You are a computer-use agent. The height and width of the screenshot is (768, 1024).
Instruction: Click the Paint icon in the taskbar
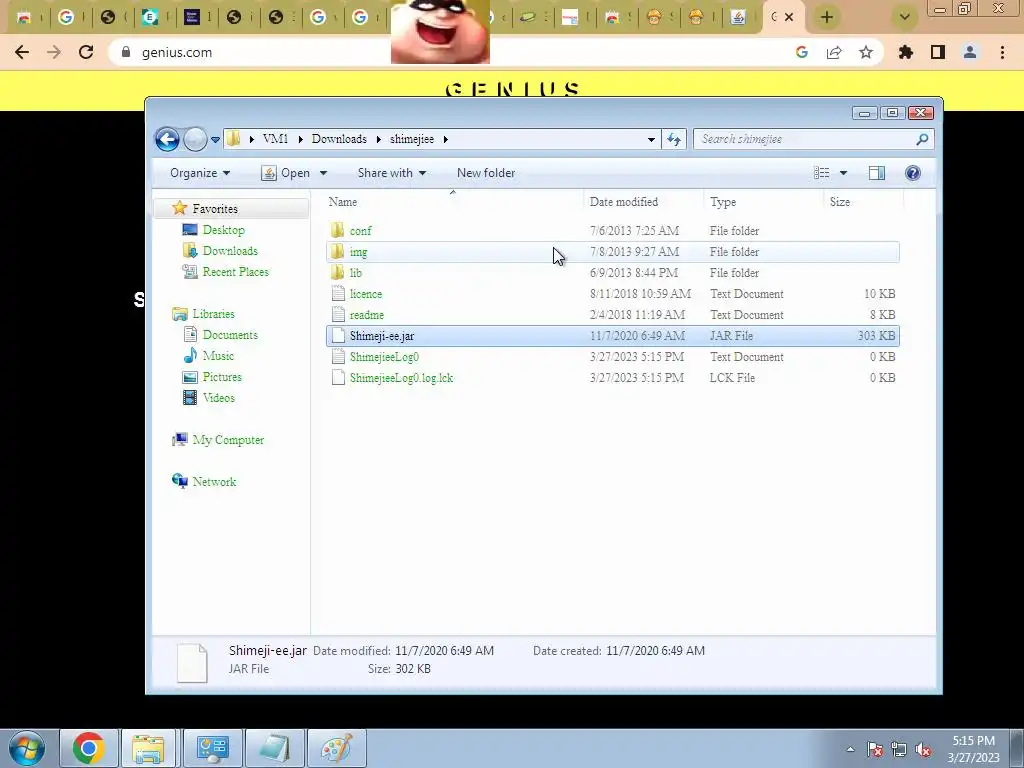(x=337, y=748)
